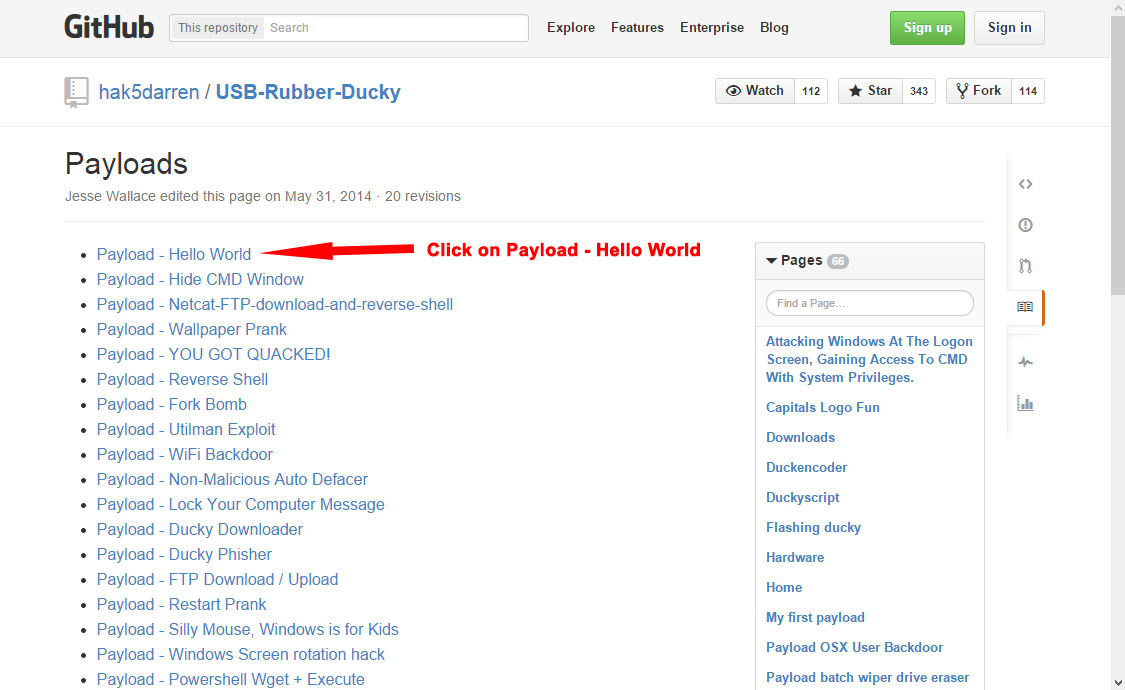Click the page scrollbar up arrow
Screen dimensions: 1125x690
tap(1118, 6)
